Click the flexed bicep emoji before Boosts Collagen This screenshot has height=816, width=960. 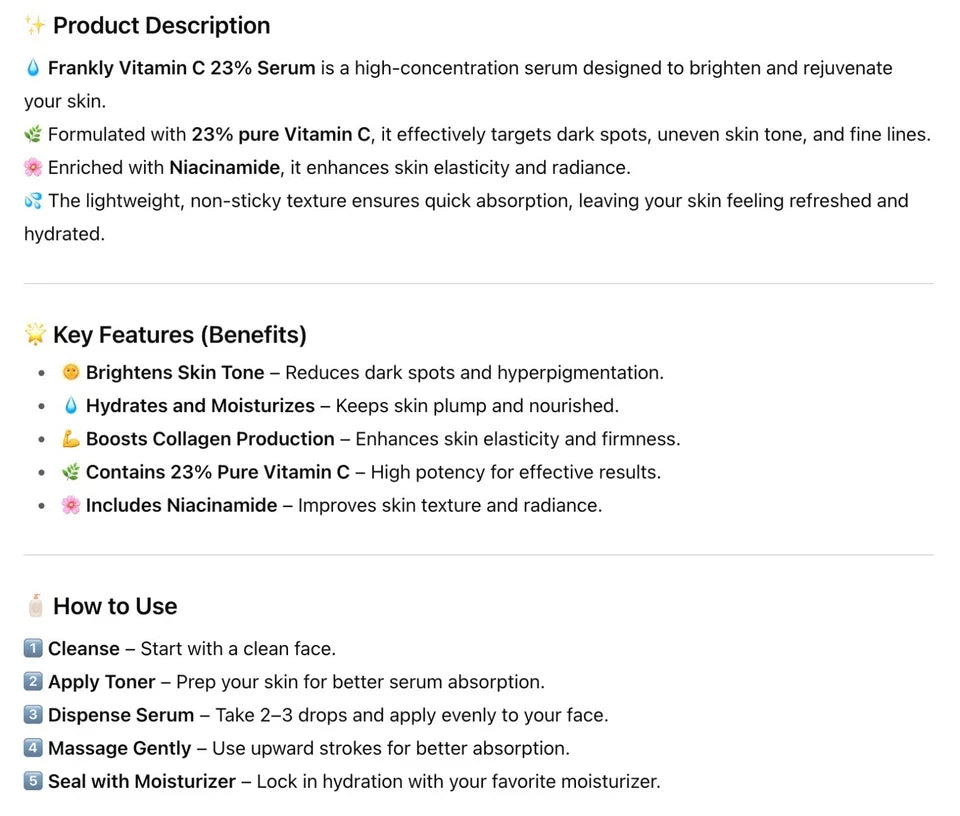[71, 438]
